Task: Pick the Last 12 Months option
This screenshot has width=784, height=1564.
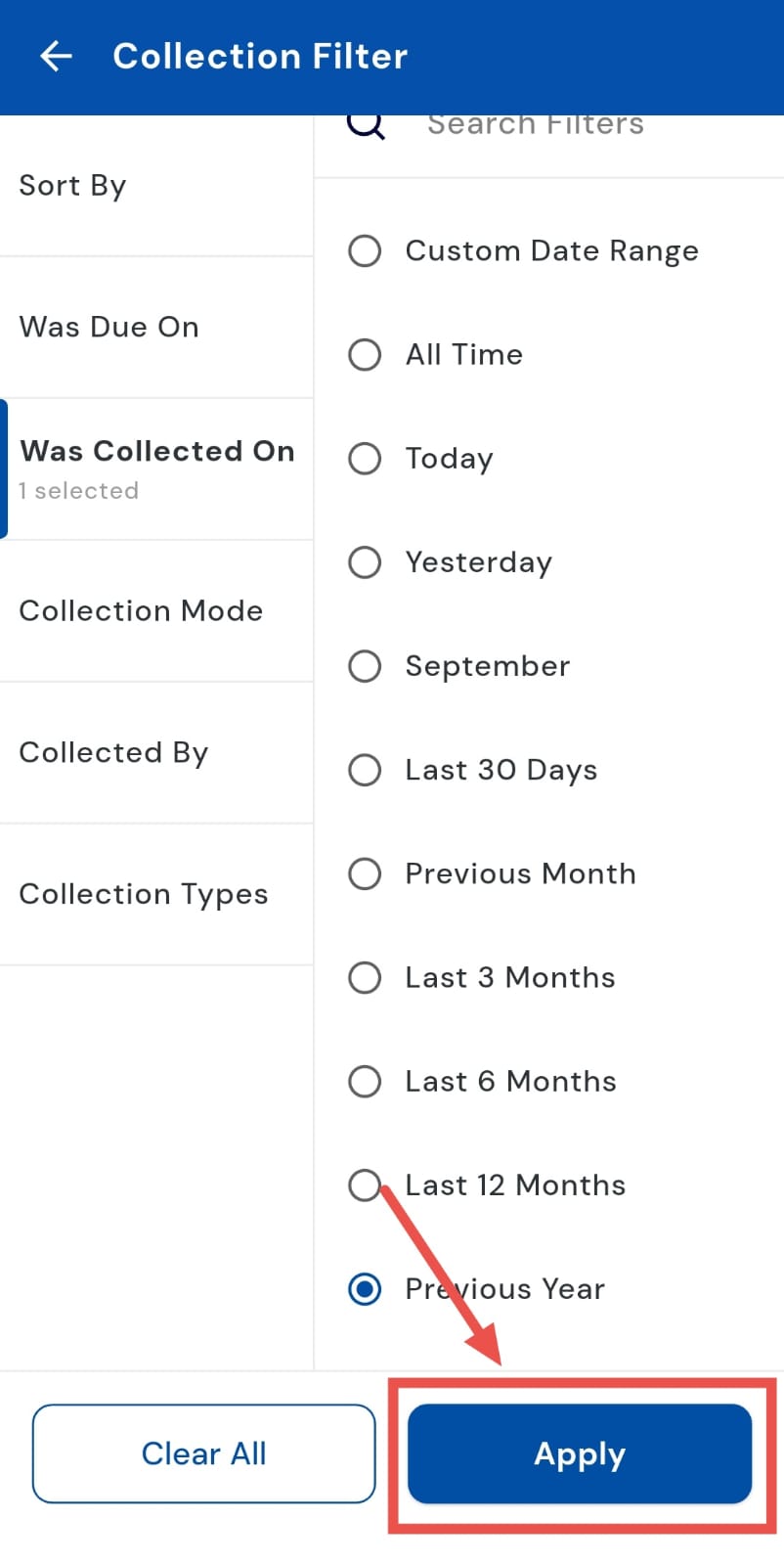Action: click(x=365, y=1184)
